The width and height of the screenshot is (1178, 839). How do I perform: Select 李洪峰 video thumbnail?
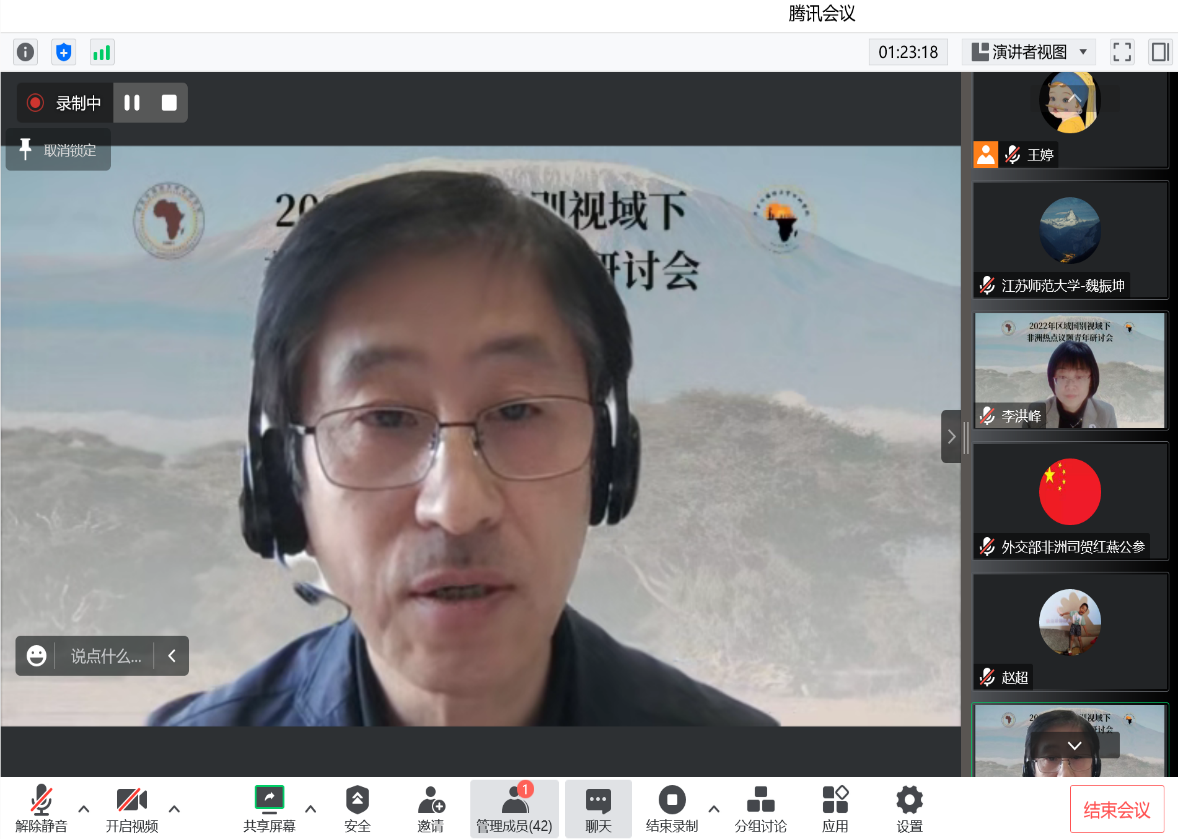[1069, 370]
